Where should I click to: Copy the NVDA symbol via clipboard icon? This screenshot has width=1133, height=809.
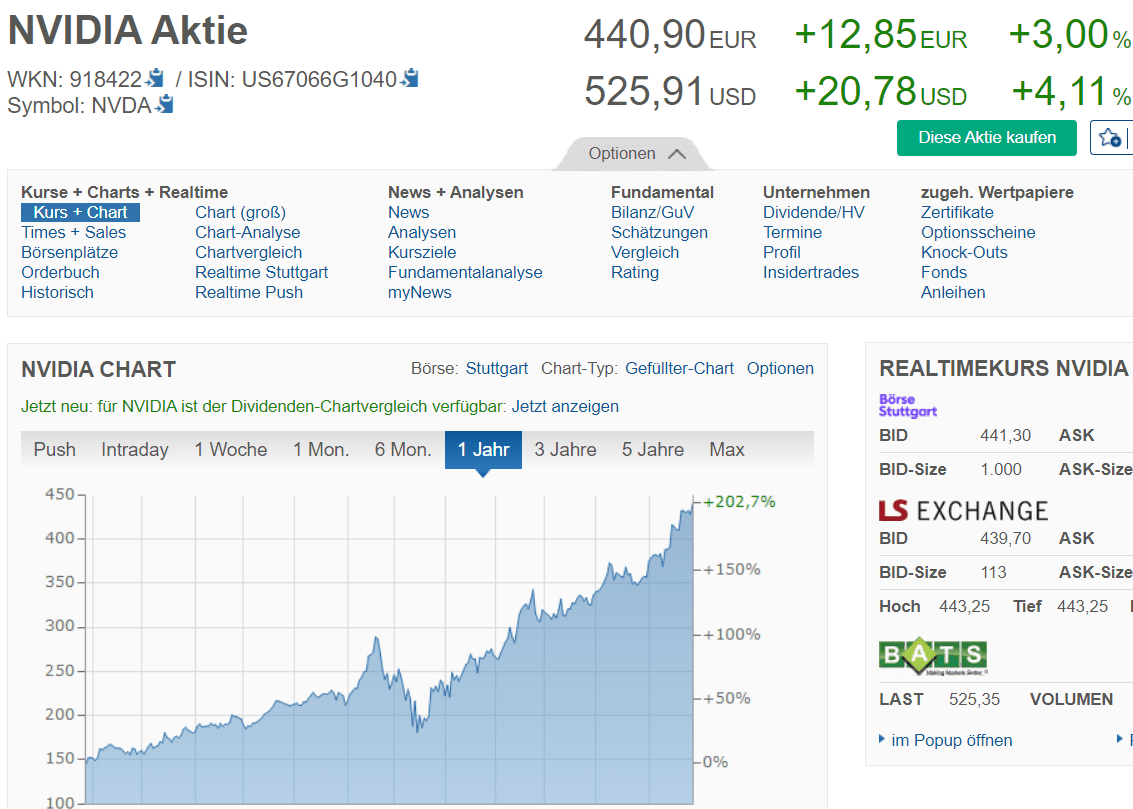point(165,105)
